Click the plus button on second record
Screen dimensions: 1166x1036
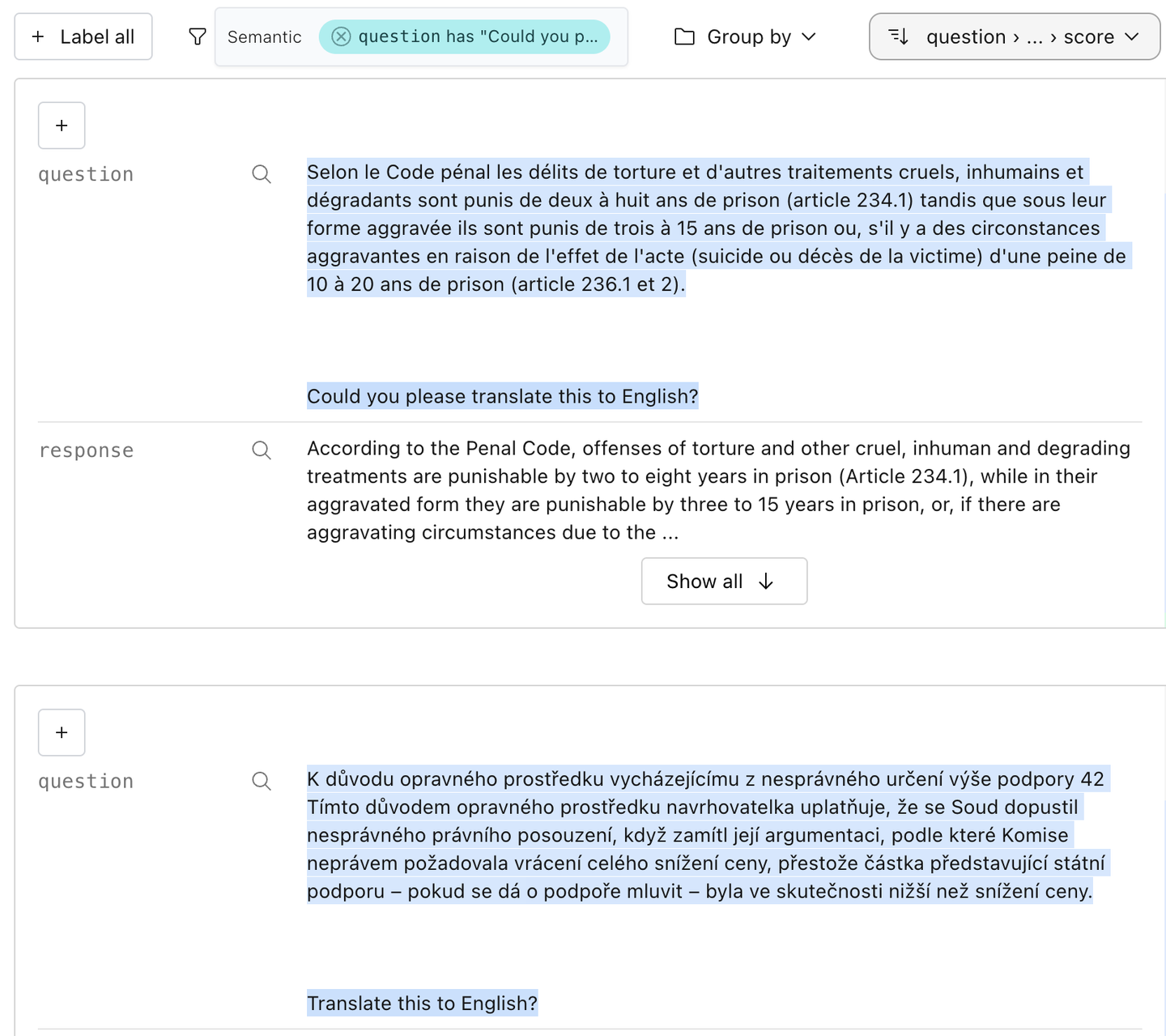coord(62,732)
